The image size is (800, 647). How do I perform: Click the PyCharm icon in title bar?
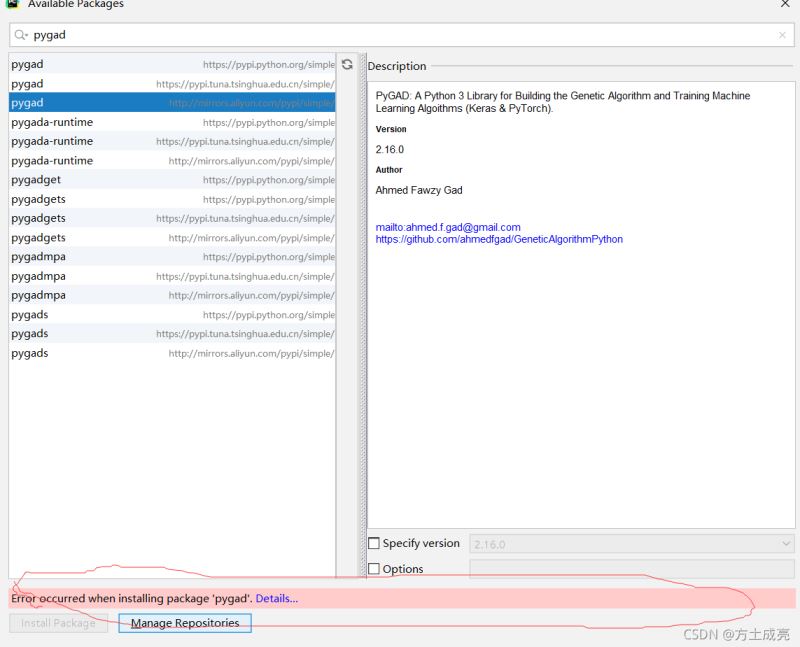[11, 4]
